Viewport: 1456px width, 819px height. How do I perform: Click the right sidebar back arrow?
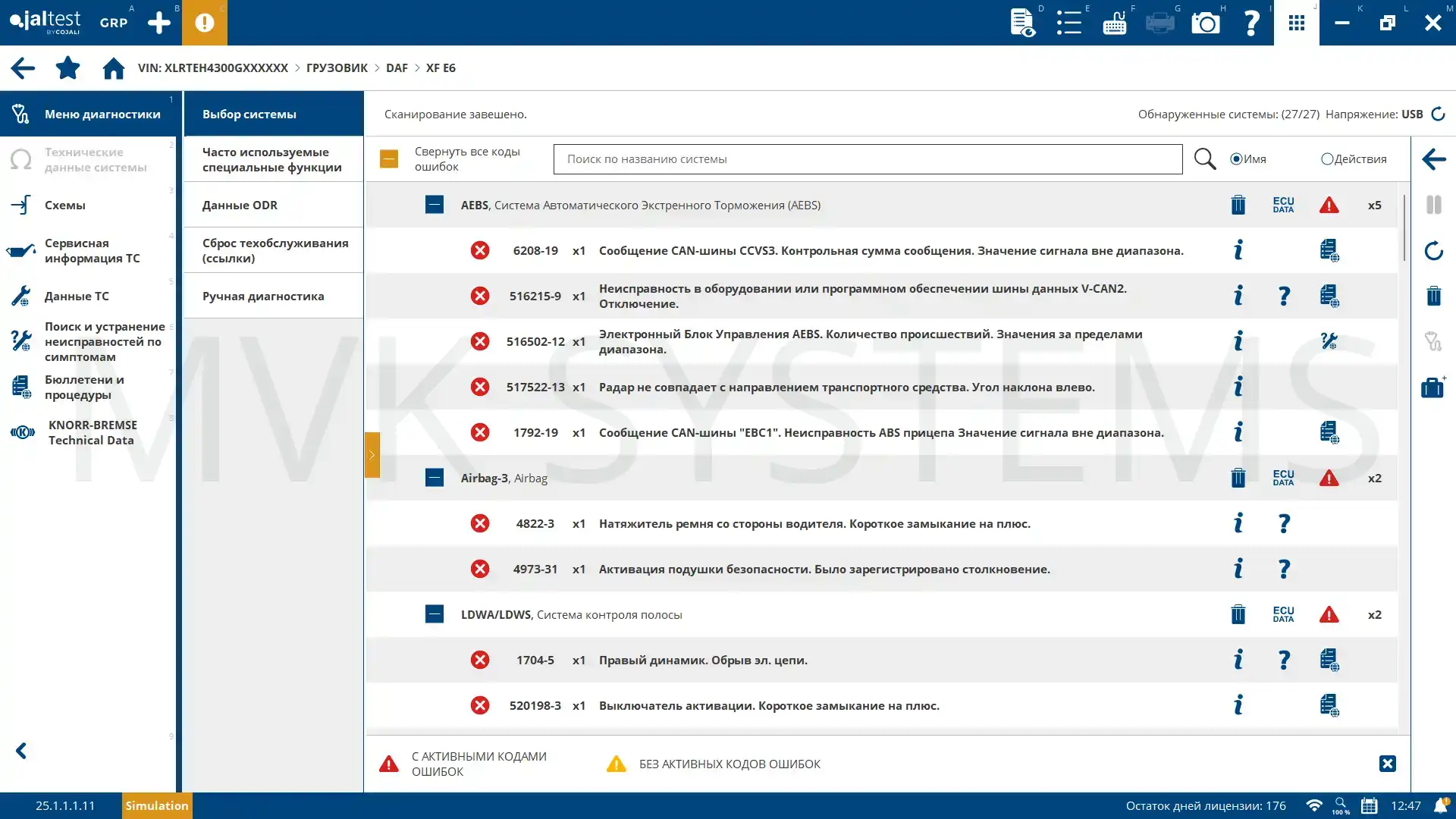click(1433, 159)
